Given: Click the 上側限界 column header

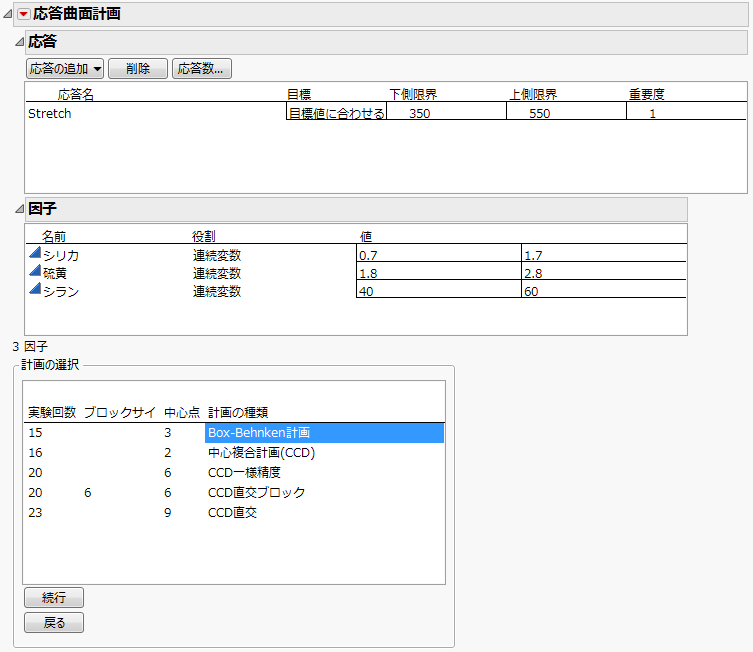Looking at the screenshot, I should click(x=533, y=95).
